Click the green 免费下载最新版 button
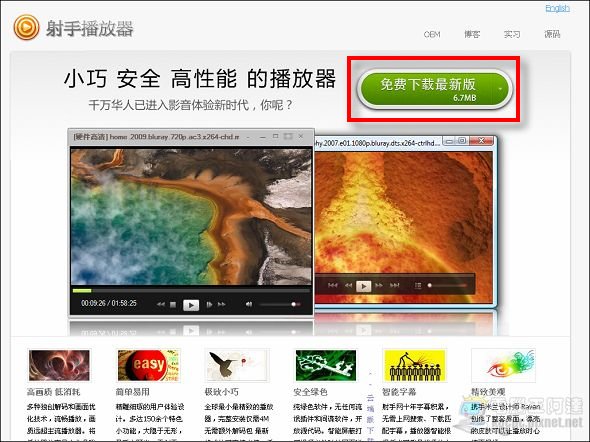The width and height of the screenshot is (590, 442). pos(435,90)
